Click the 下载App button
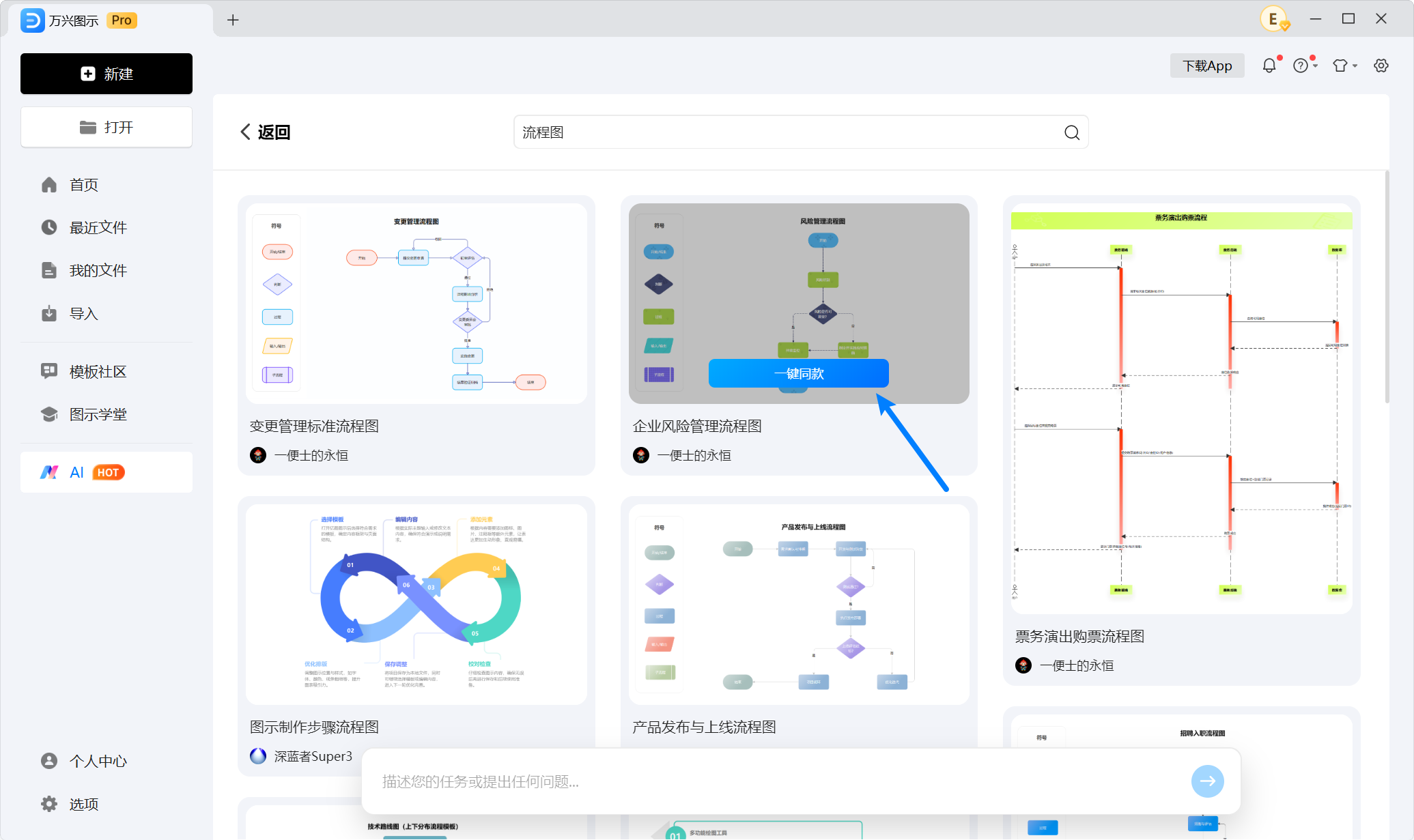This screenshot has width=1414, height=840. coord(1207,66)
